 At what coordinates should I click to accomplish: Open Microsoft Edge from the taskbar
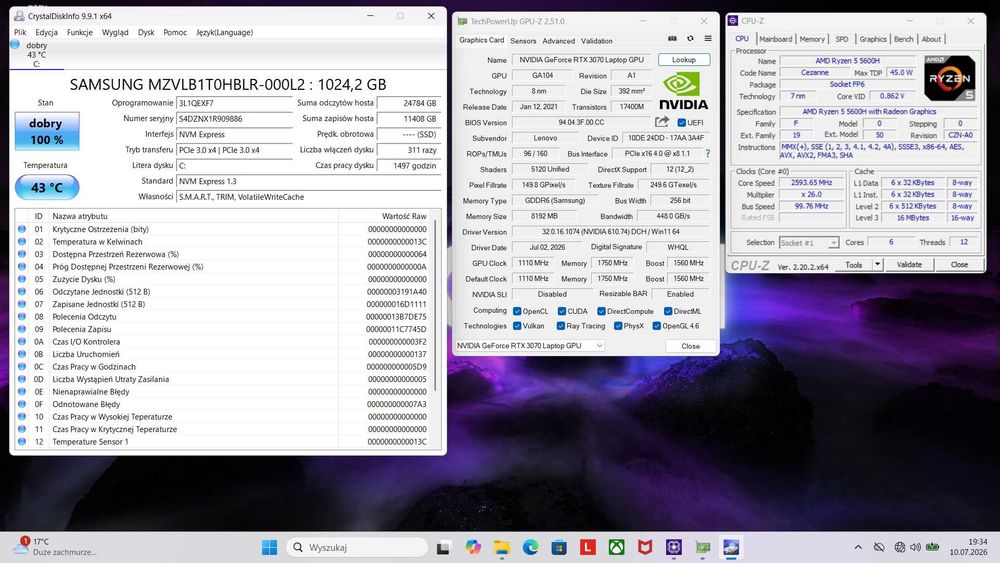531,547
